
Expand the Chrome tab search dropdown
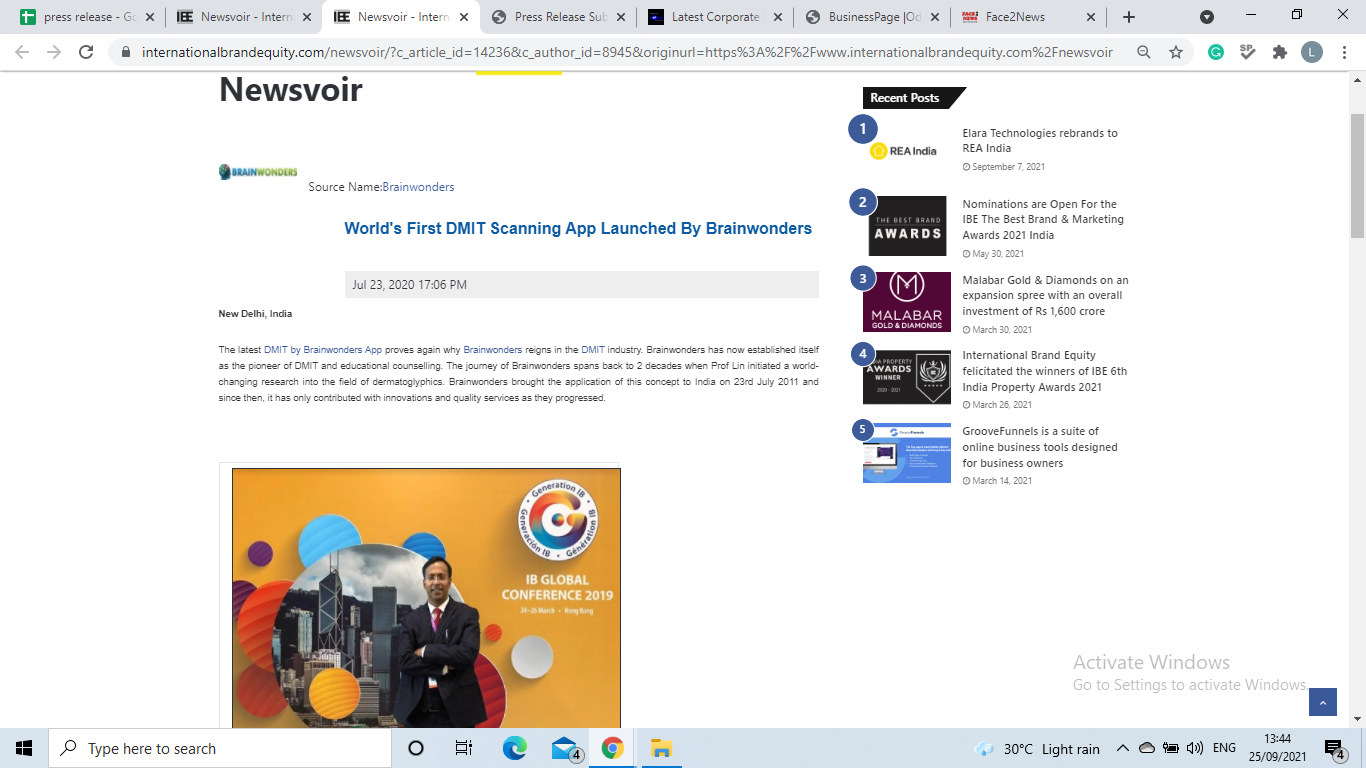1207,17
